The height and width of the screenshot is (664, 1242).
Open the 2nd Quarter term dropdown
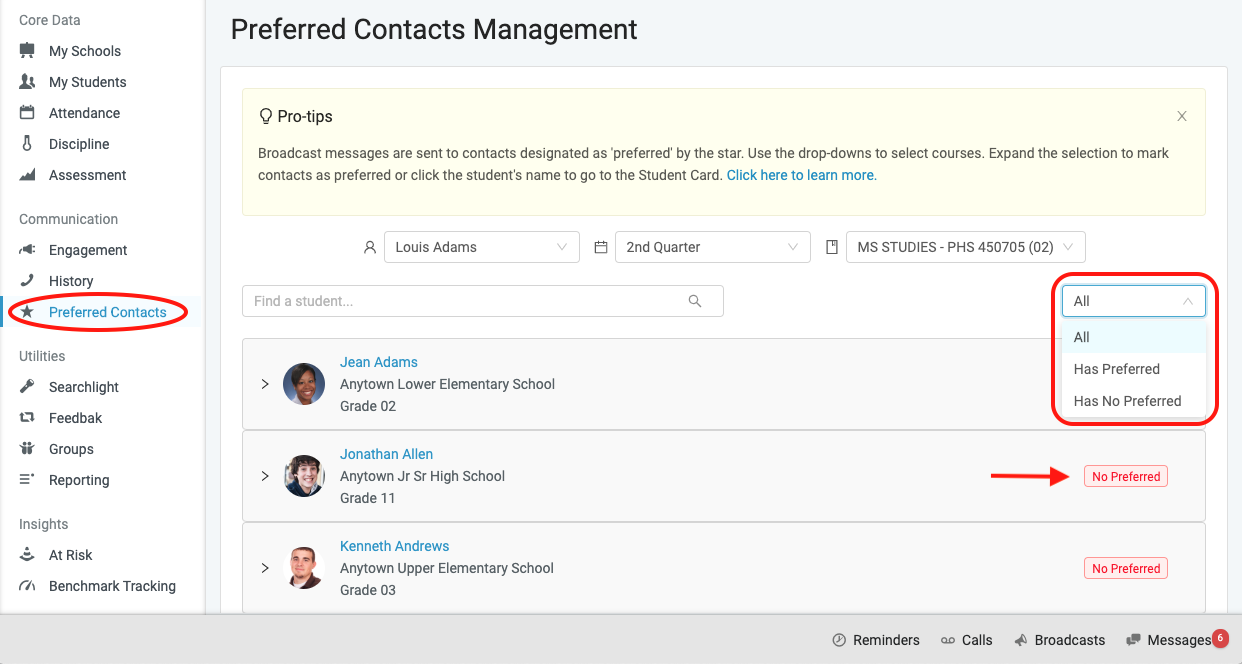click(x=712, y=247)
